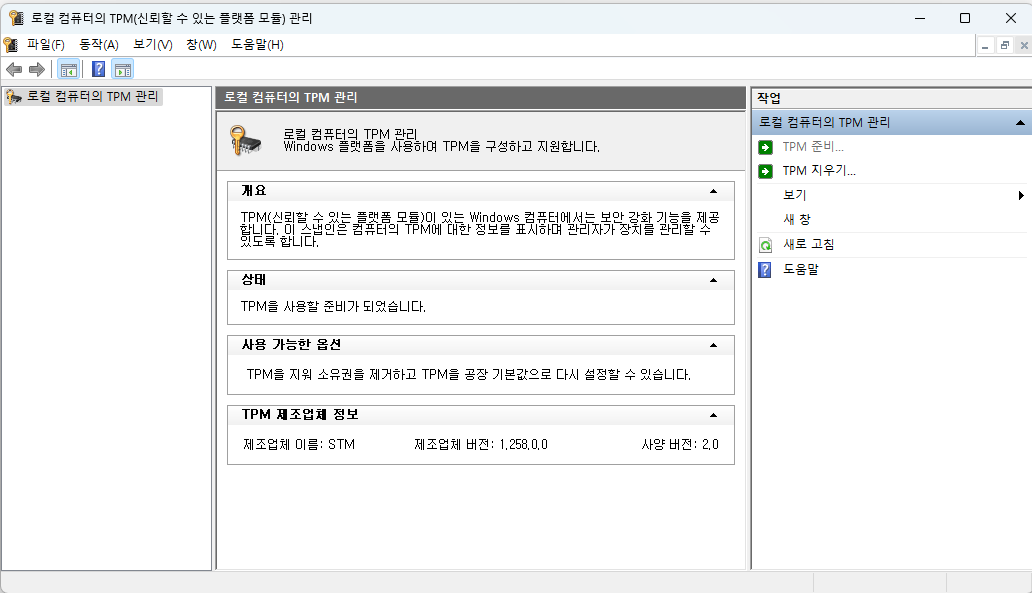Click 도움말 action text in the actions pane
Image resolution: width=1032 pixels, height=593 pixels.
pyautogui.click(x=801, y=269)
